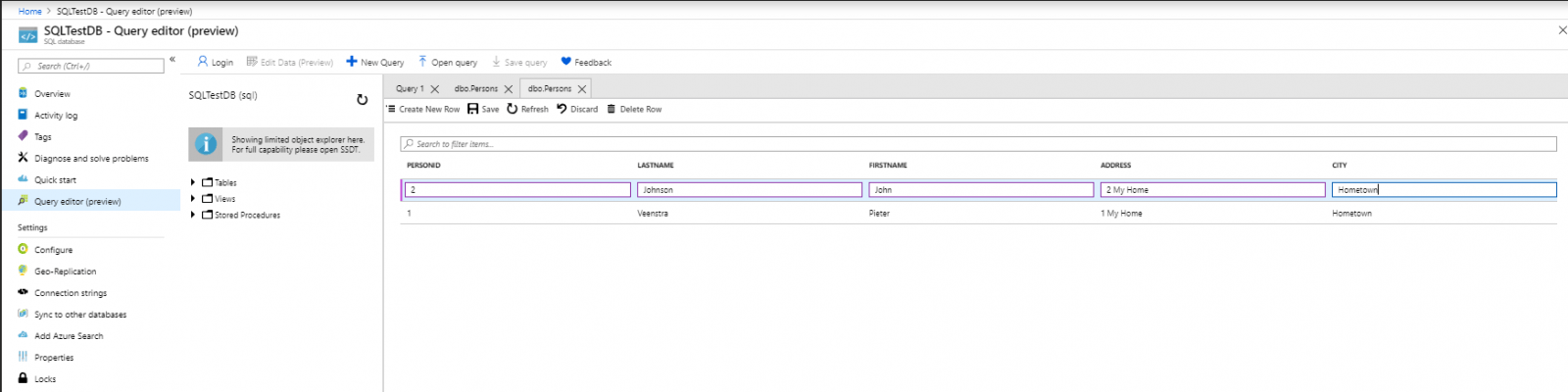Click New Query in the toolbar
Viewport: 1568px width, 392px height.
[x=374, y=62]
